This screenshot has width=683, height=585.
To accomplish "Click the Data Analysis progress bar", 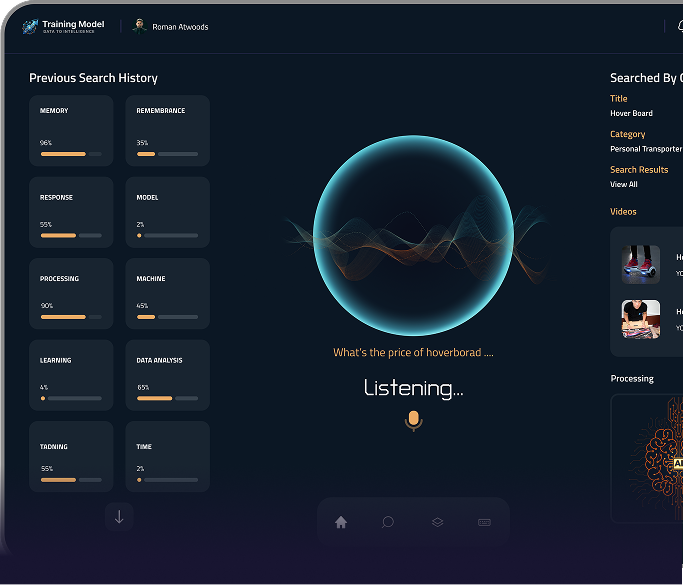I will (x=167, y=398).
